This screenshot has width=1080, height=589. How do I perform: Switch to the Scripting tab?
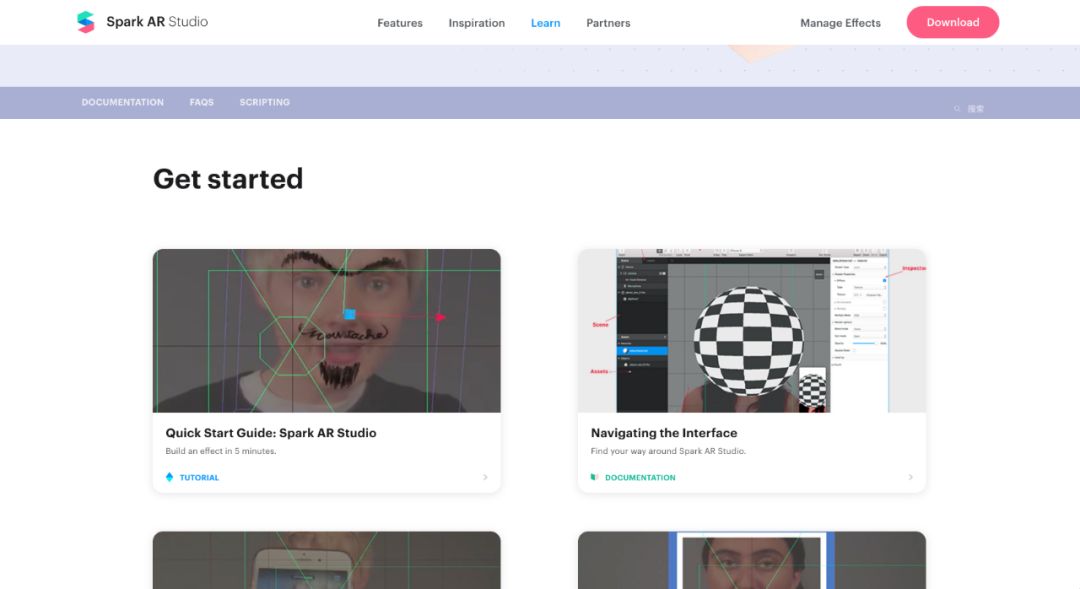[x=264, y=102]
